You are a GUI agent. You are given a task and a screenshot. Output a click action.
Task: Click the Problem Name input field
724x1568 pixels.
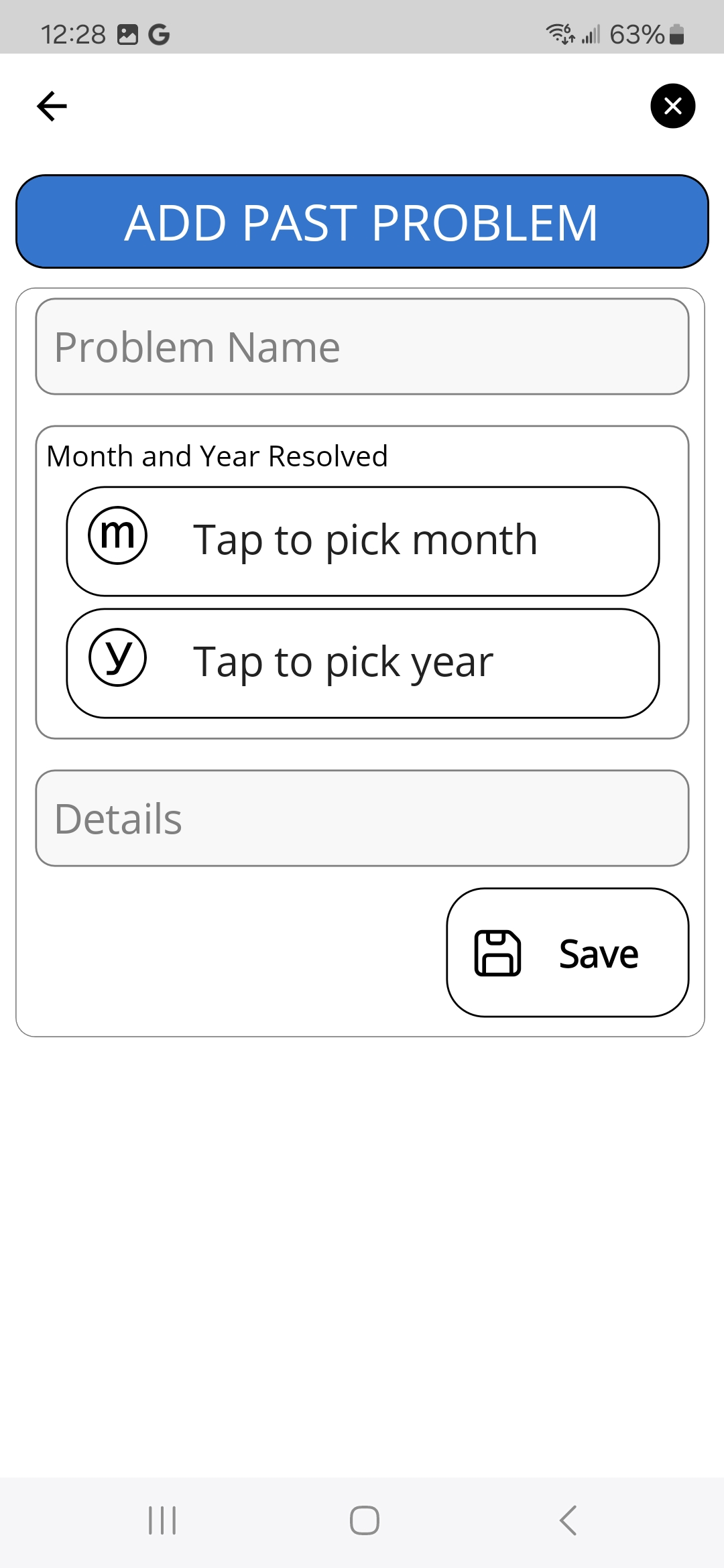362,346
